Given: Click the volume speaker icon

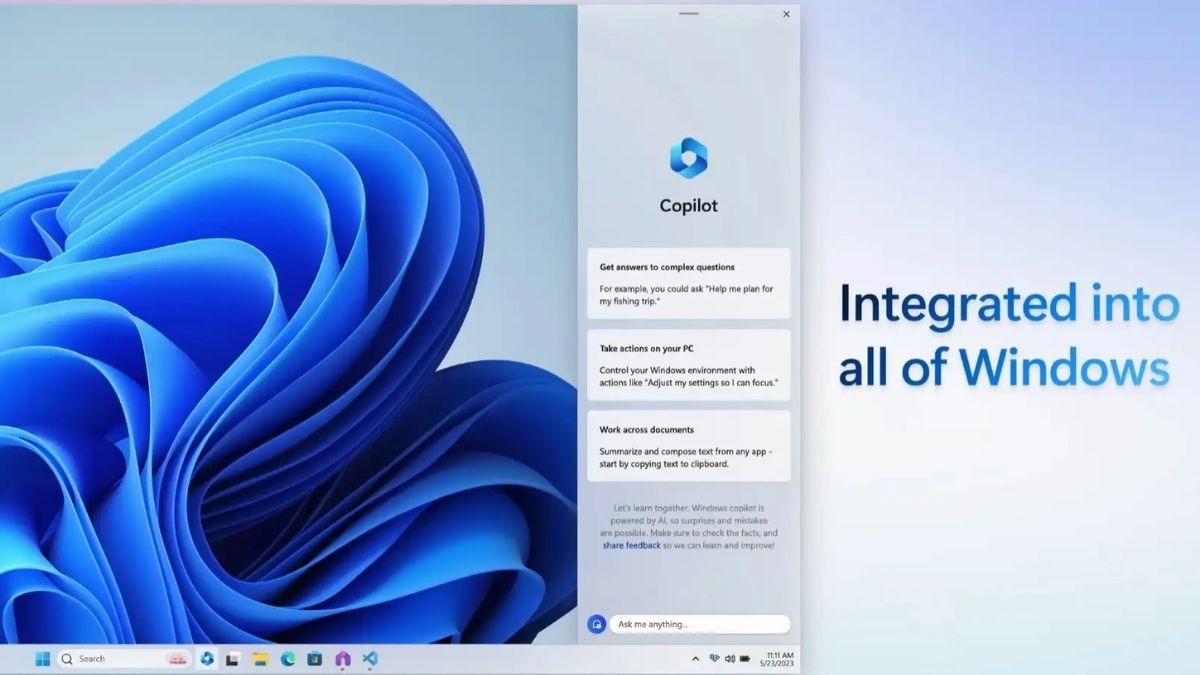Looking at the screenshot, I should (x=730, y=659).
